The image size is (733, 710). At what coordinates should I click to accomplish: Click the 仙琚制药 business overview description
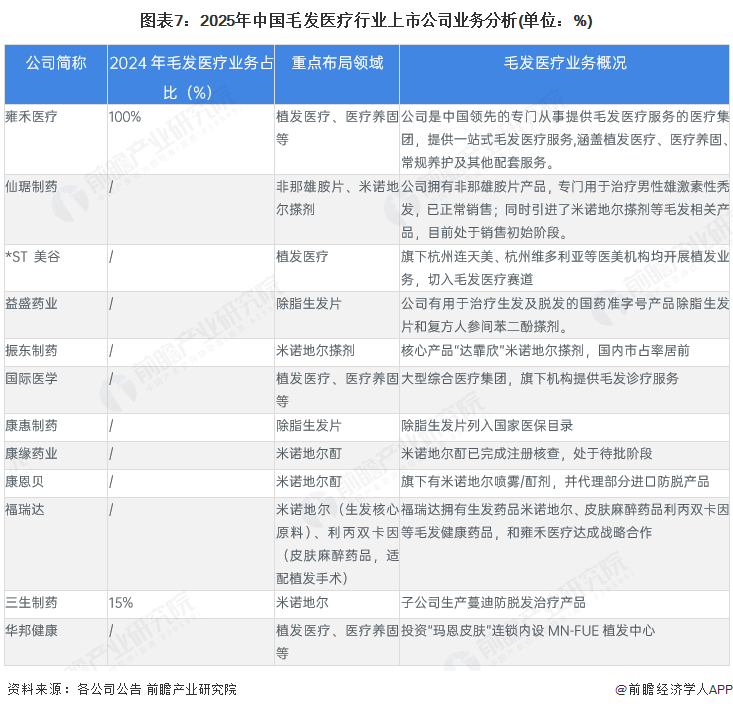coord(565,209)
